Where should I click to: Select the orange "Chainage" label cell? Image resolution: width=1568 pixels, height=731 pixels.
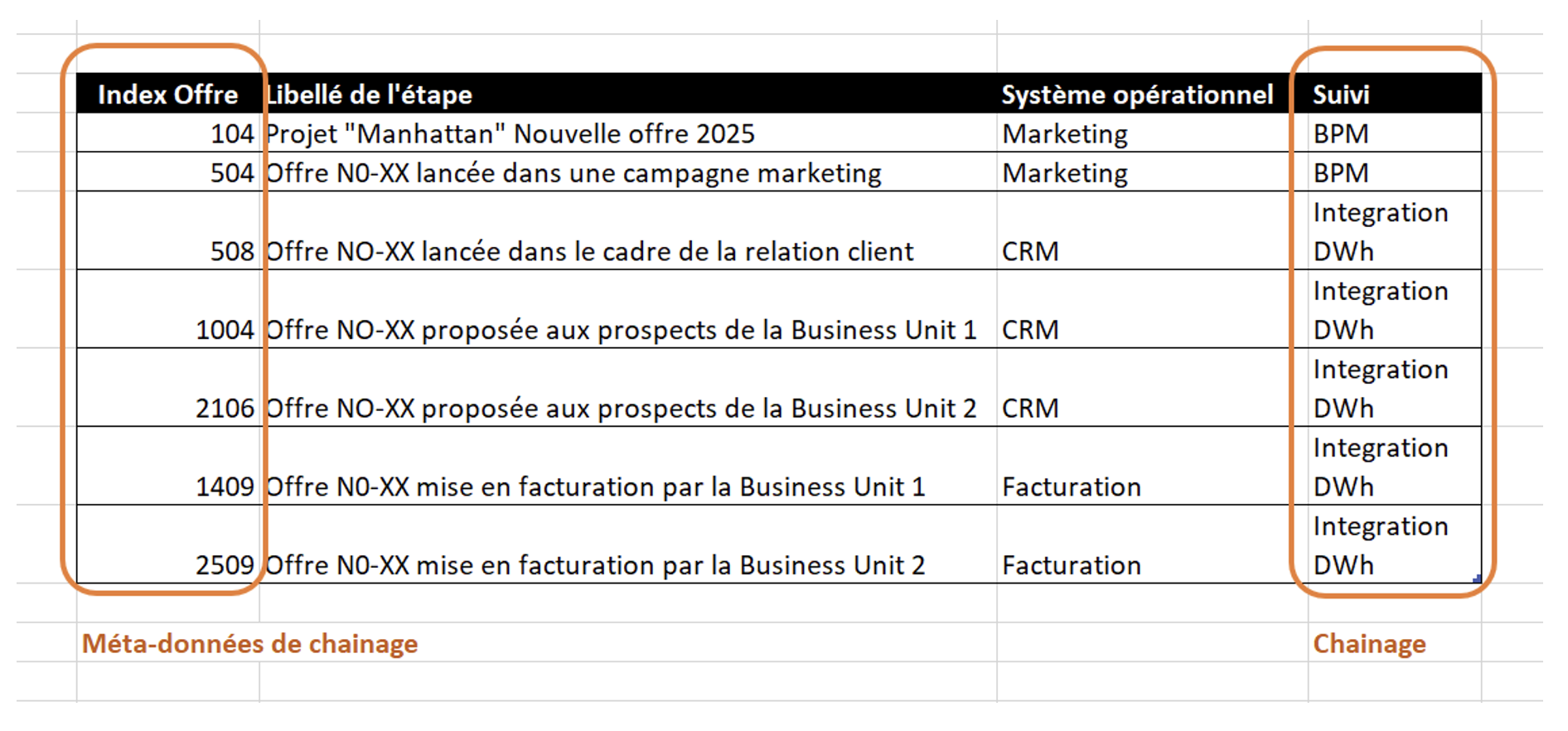point(1369,643)
